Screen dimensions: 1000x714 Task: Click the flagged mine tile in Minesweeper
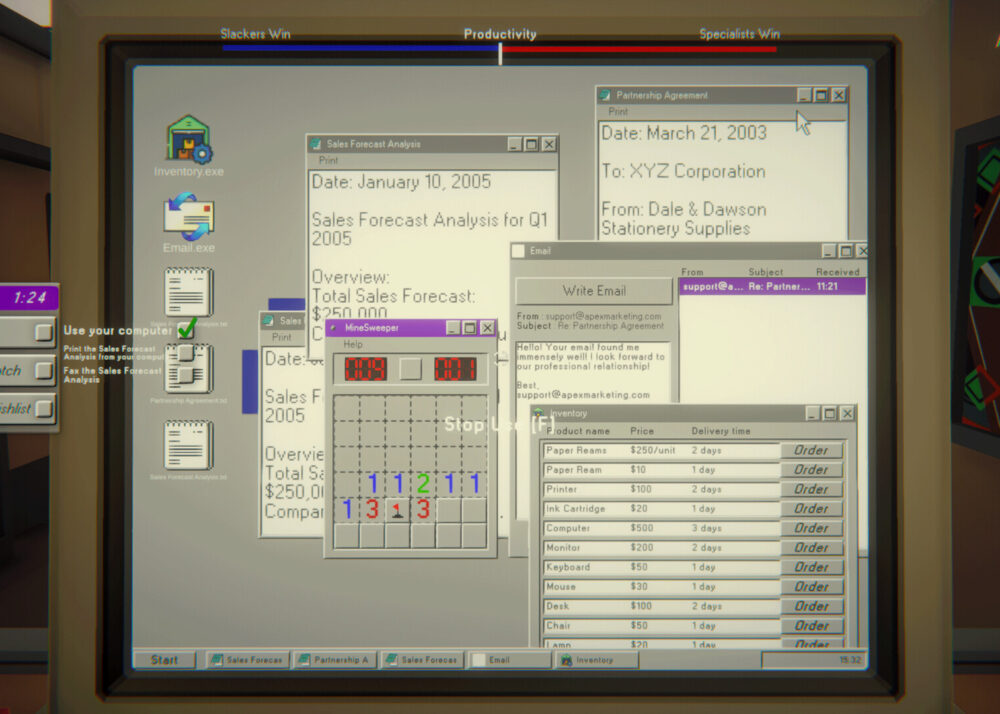397,510
